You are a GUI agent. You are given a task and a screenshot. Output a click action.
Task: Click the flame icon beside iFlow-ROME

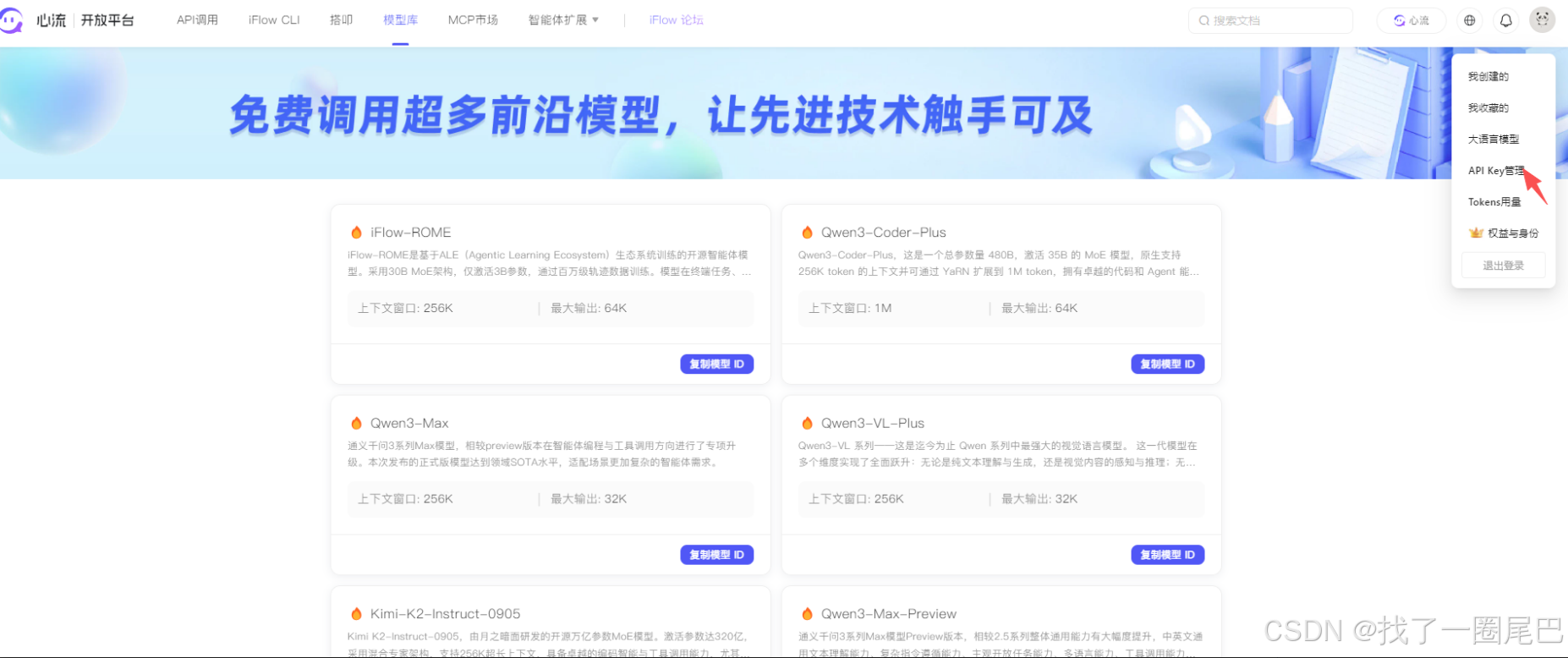pos(356,232)
